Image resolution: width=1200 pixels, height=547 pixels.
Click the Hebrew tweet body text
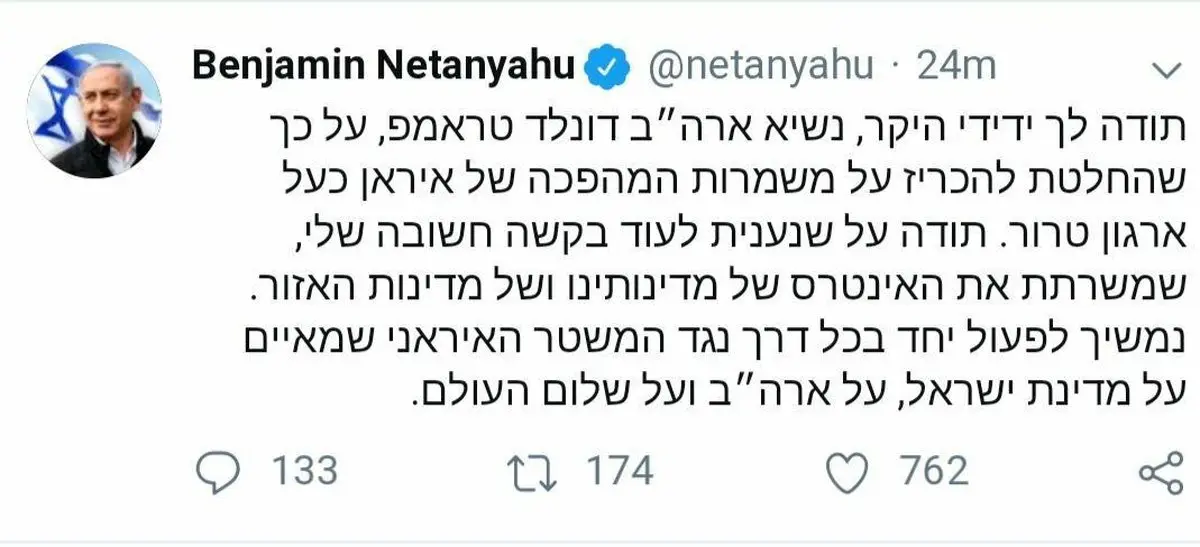point(690,250)
